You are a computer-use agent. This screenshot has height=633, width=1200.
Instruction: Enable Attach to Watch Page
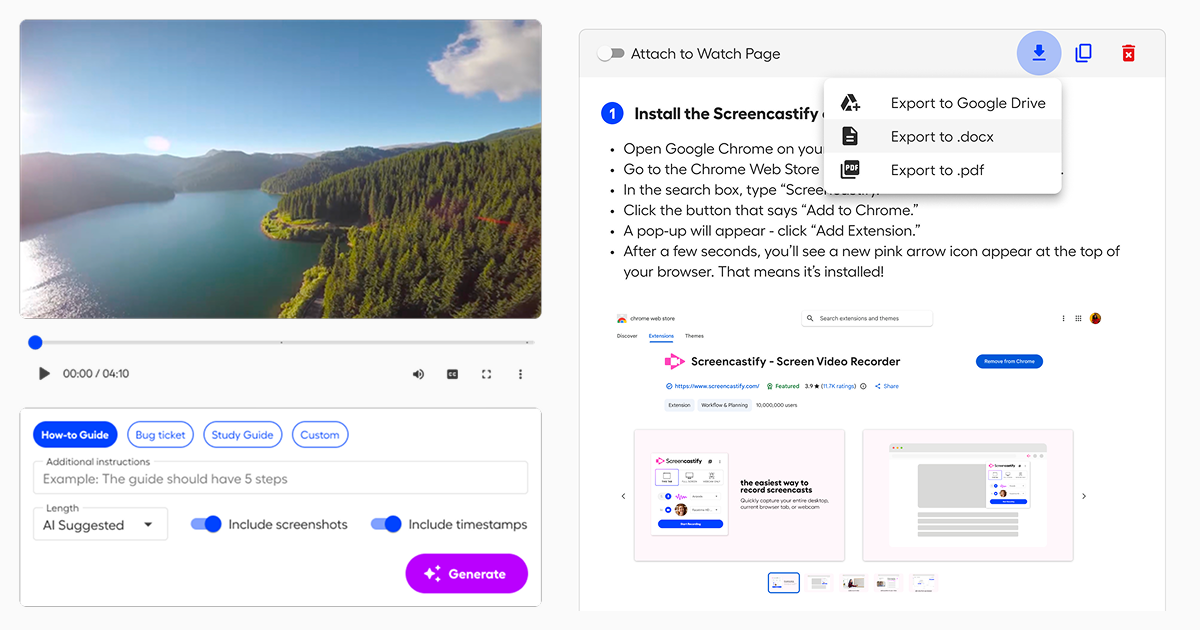[x=611, y=54]
